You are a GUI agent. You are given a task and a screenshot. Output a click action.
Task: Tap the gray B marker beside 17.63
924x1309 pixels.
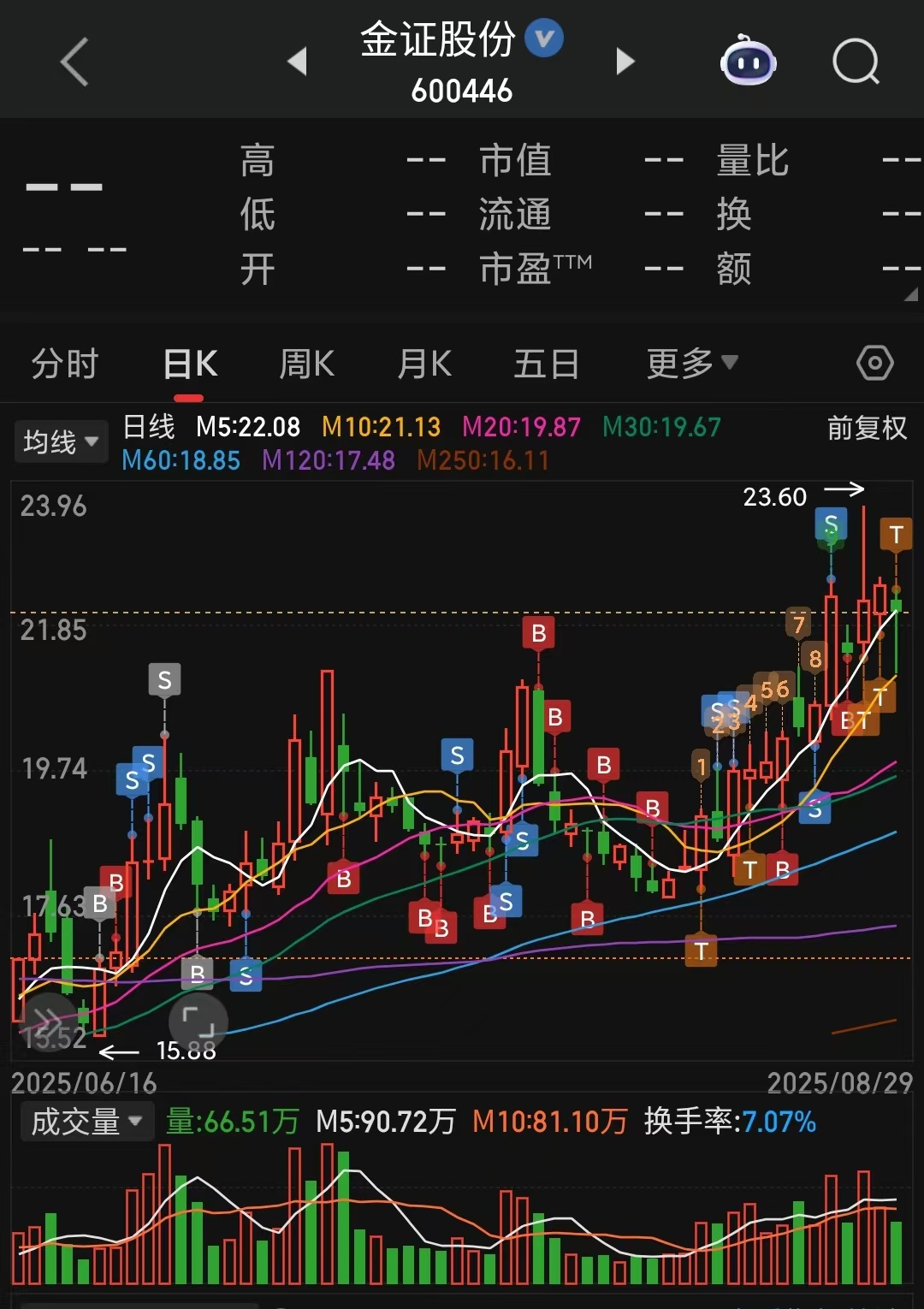coord(99,903)
